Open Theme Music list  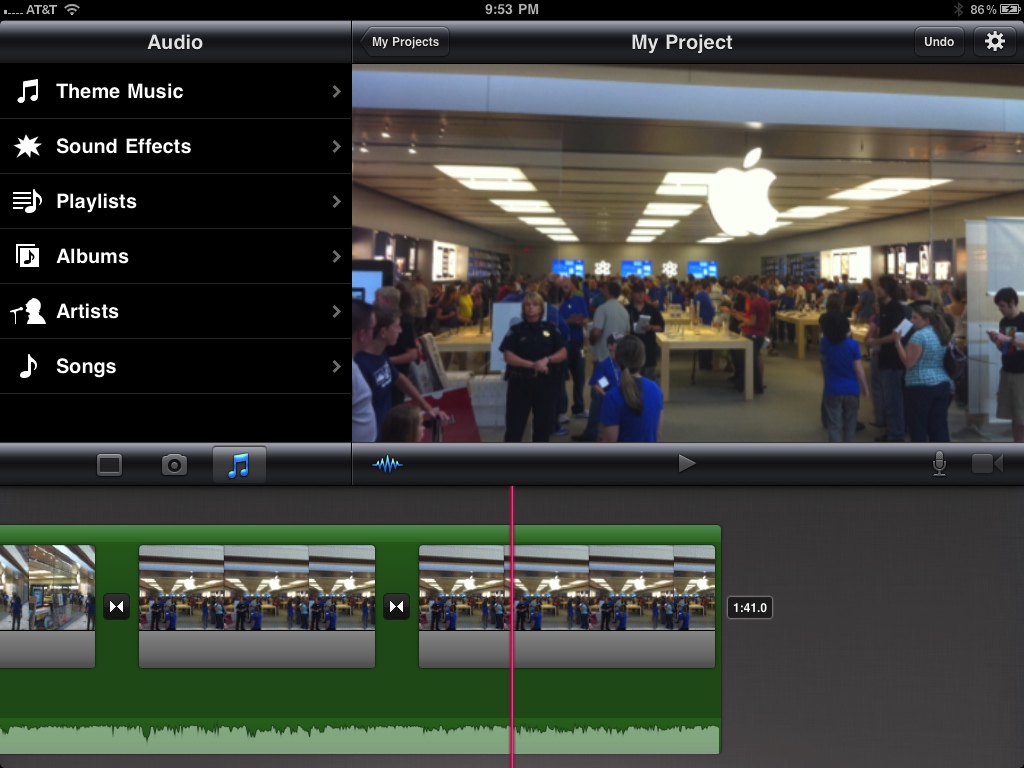pyautogui.click(x=175, y=91)
